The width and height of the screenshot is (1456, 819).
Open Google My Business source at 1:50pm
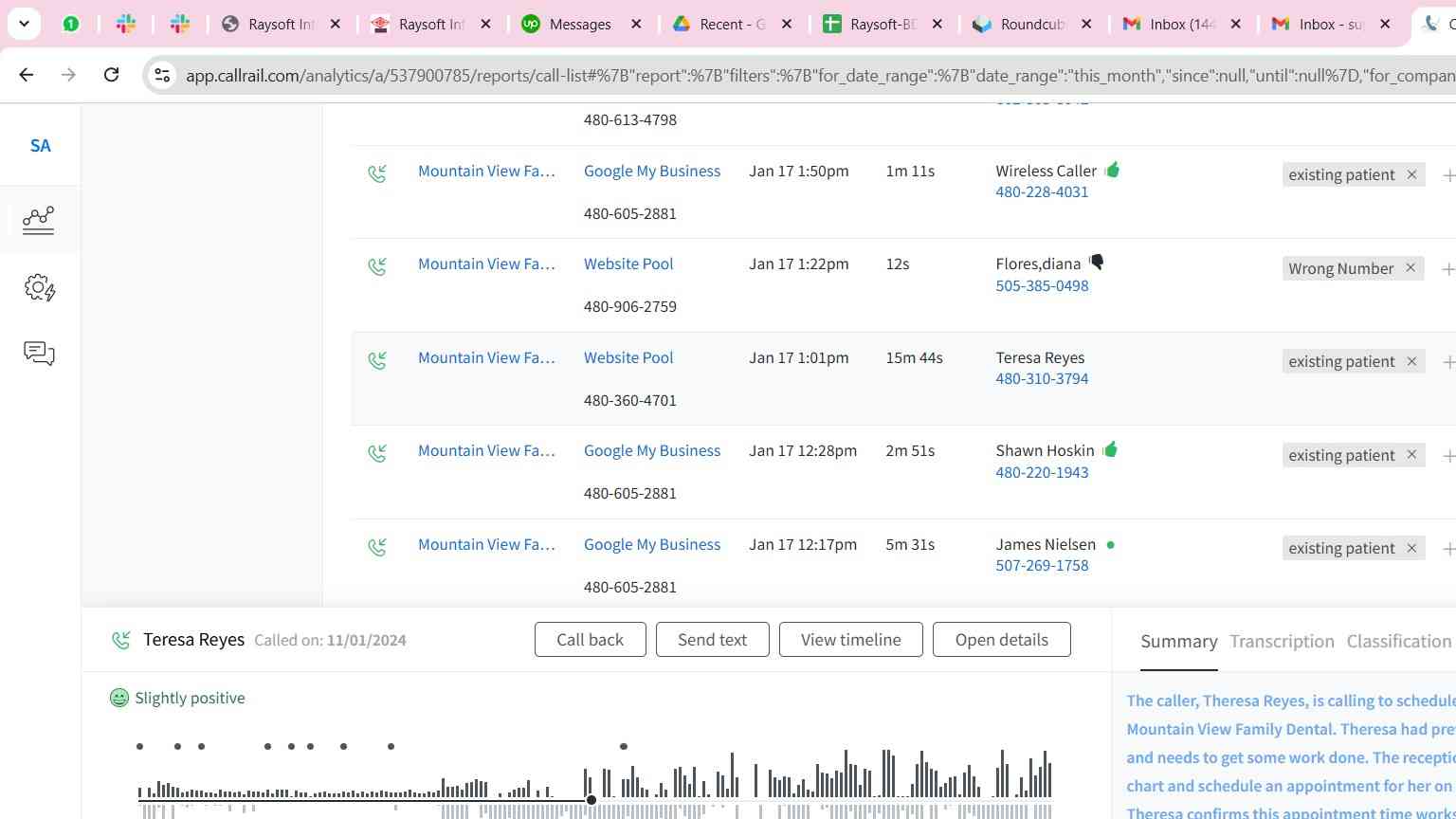click(652, 172)
